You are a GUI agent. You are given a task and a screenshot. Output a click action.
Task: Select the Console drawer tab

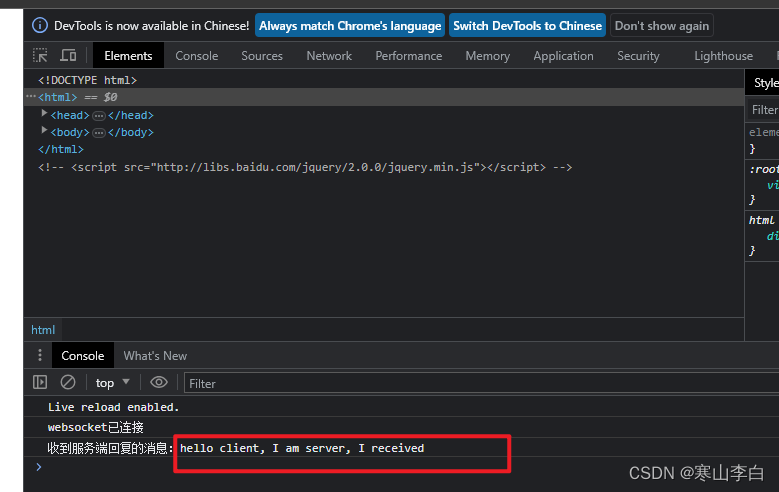pyautogui.click(x=82, y=356)
